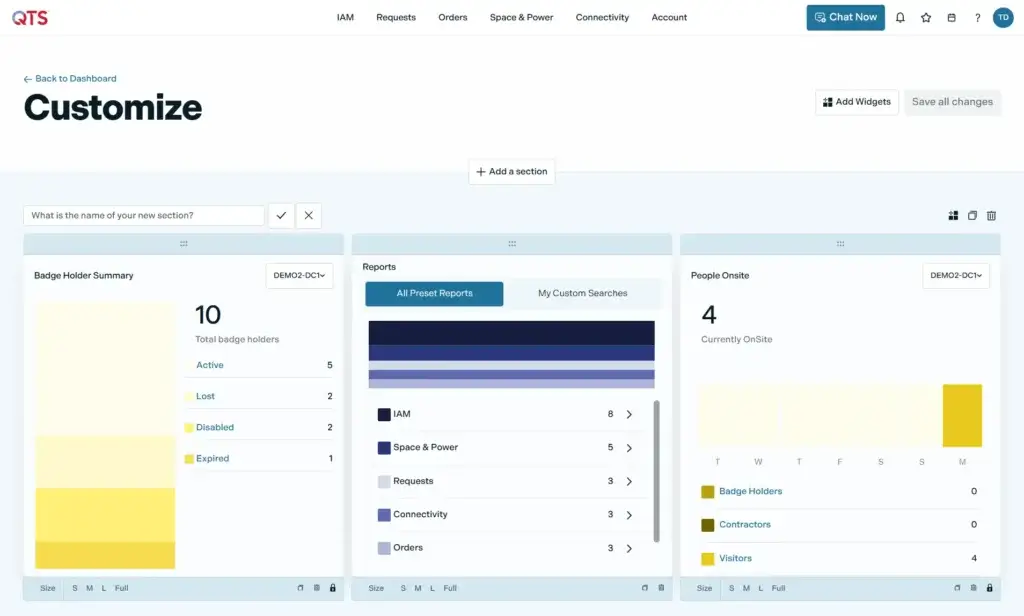Set Reports widget size to Full
Screen dimensions: 1024x616
pyautogui.click(x=450, y=588)
